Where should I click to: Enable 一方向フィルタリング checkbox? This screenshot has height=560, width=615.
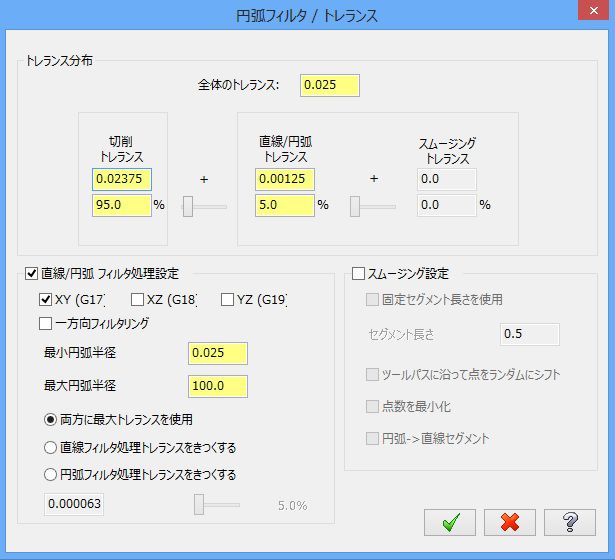pyautogui.click(x=45, y=324)
